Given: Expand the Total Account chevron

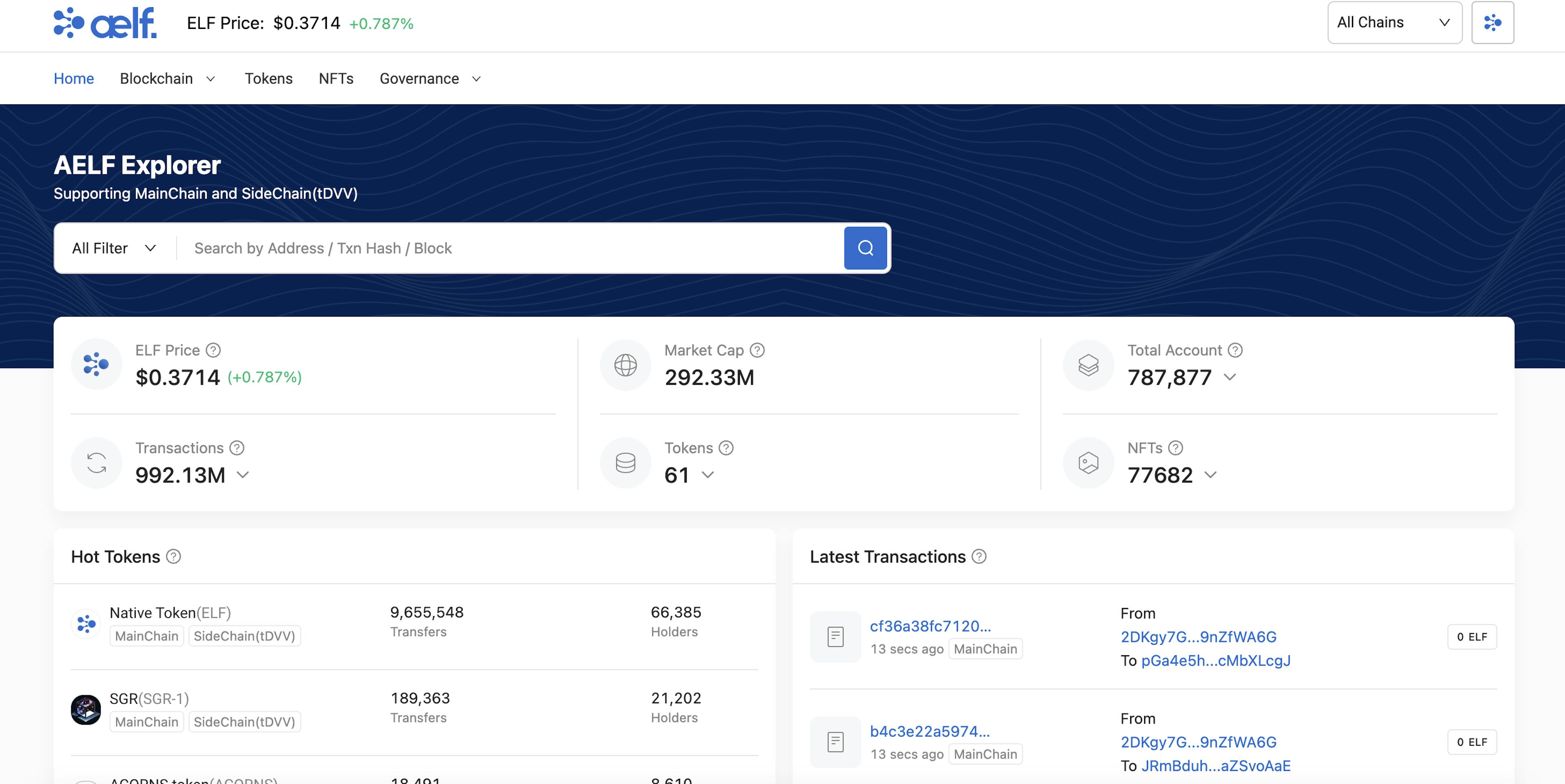Looking at the screenshot, I should click(1230, 377).
